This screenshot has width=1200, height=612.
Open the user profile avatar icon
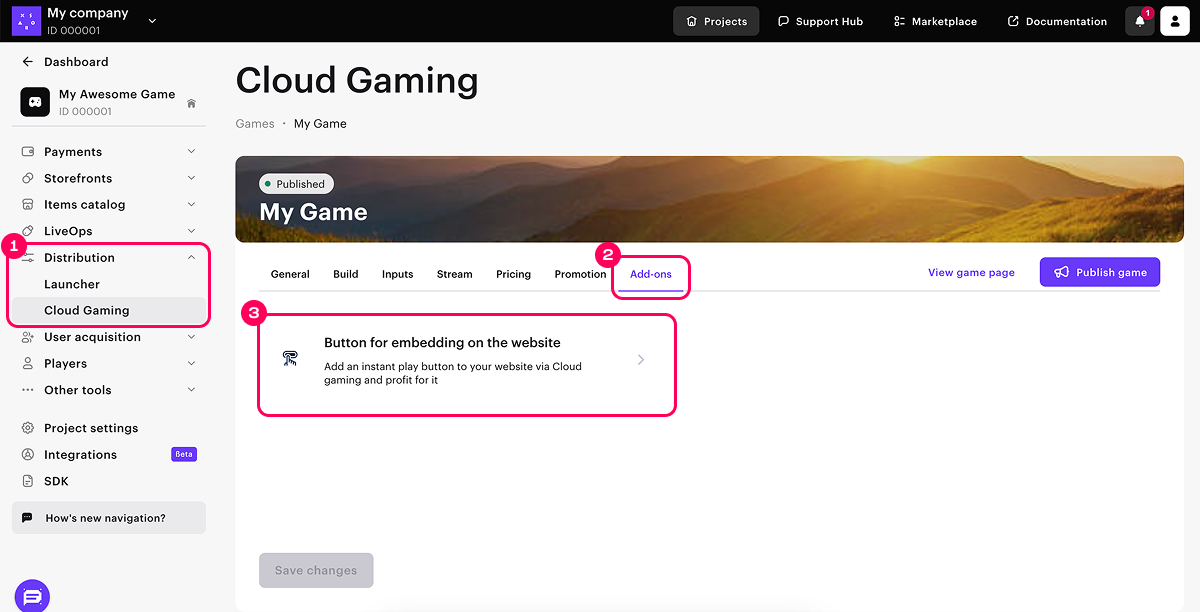click(1174, 21)
